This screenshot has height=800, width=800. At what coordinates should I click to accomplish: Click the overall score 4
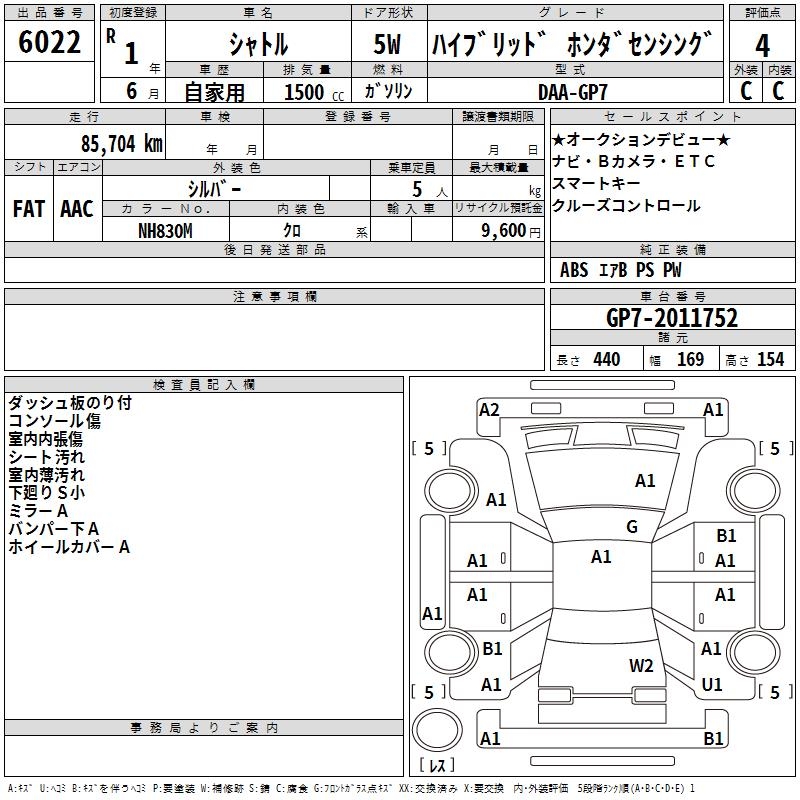(x=762, y=45)
